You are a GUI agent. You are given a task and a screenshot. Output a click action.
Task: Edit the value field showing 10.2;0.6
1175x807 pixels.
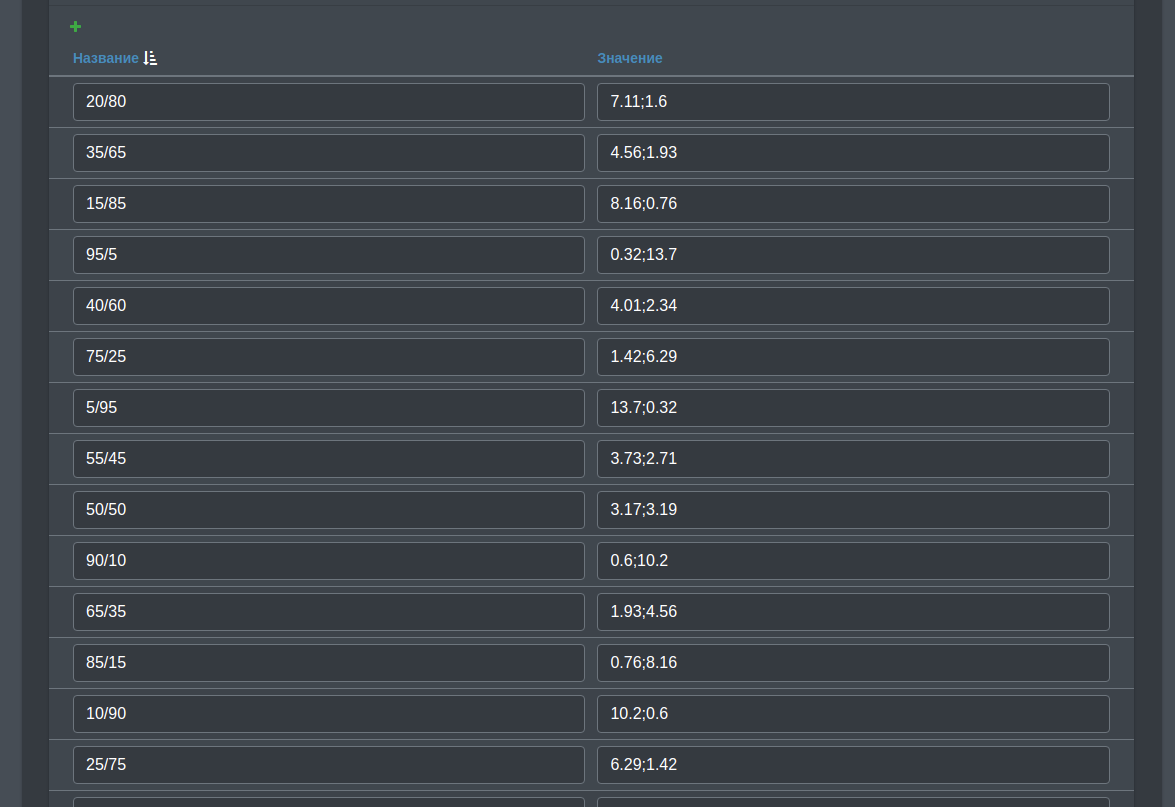(853, 714)
